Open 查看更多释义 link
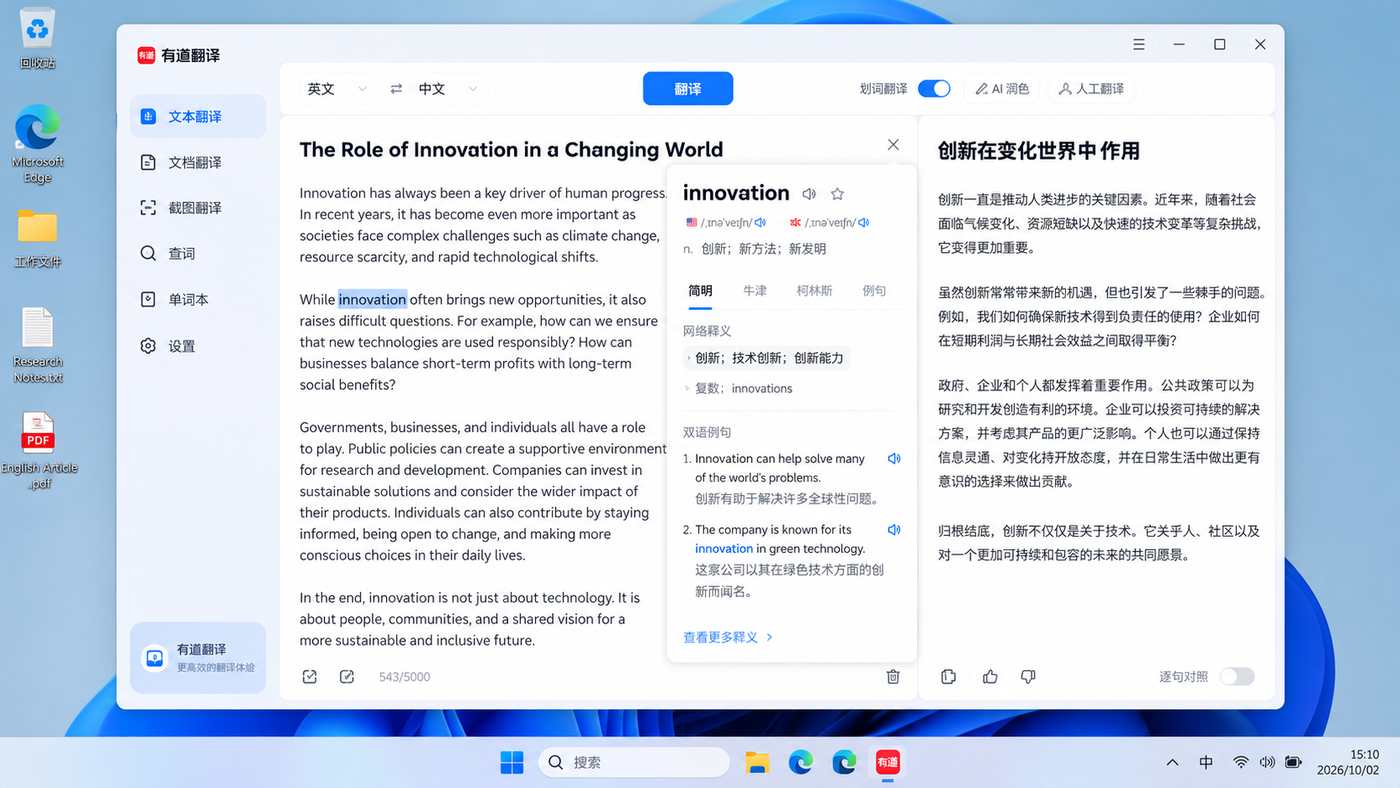 728,637
